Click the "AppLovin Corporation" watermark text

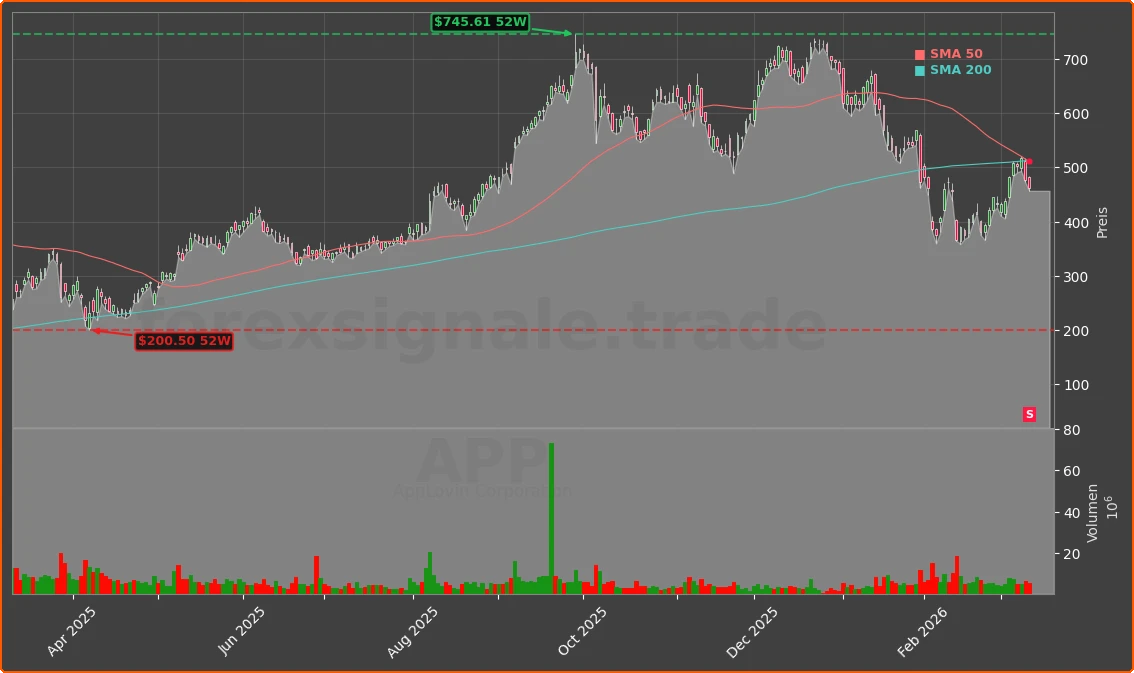click(x=483, y=491)
